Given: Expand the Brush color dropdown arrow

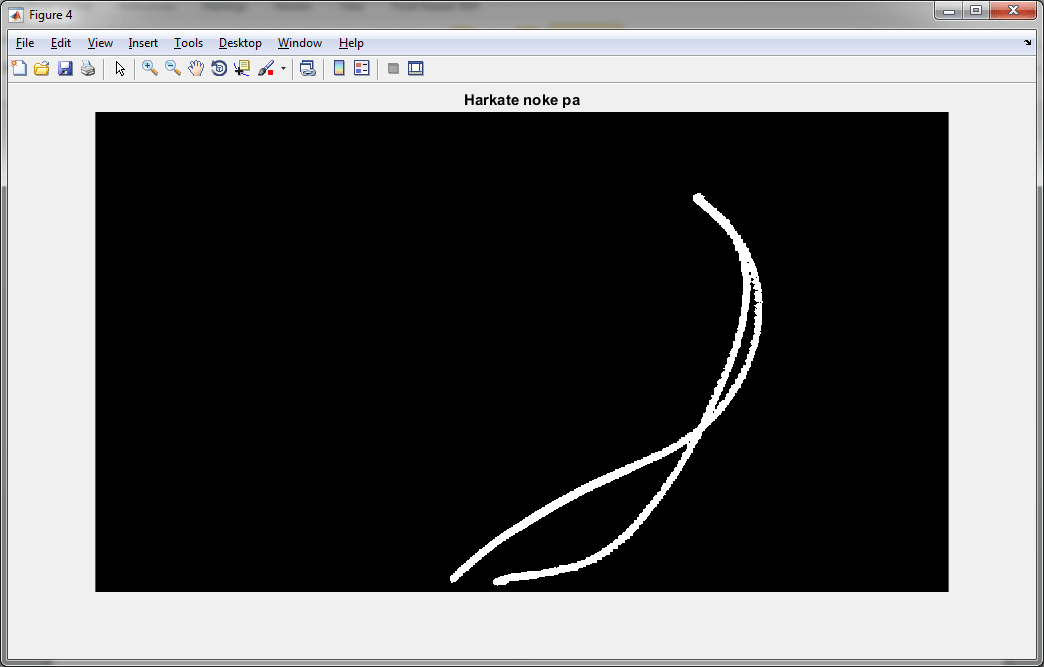Looking at the screenshot, I should (x=283, y=69).
